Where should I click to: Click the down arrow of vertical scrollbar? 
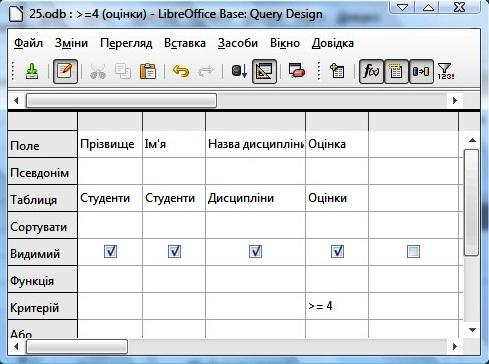pos(472,330)
